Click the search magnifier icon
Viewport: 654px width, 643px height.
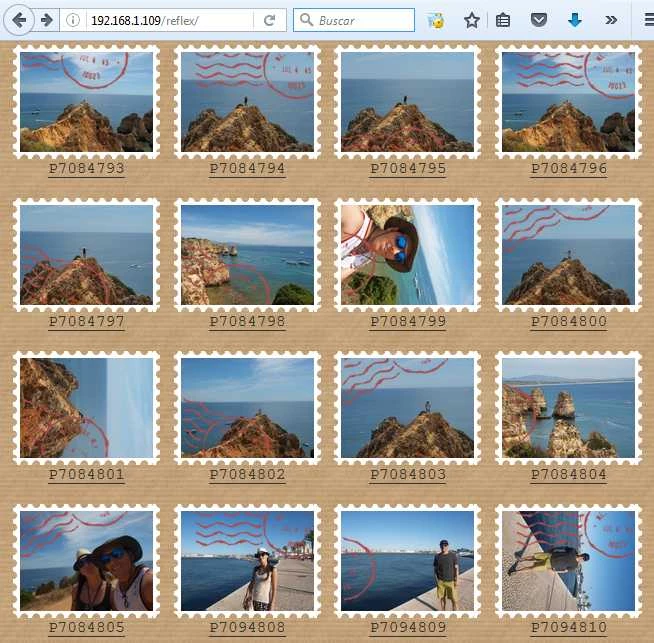307,20
